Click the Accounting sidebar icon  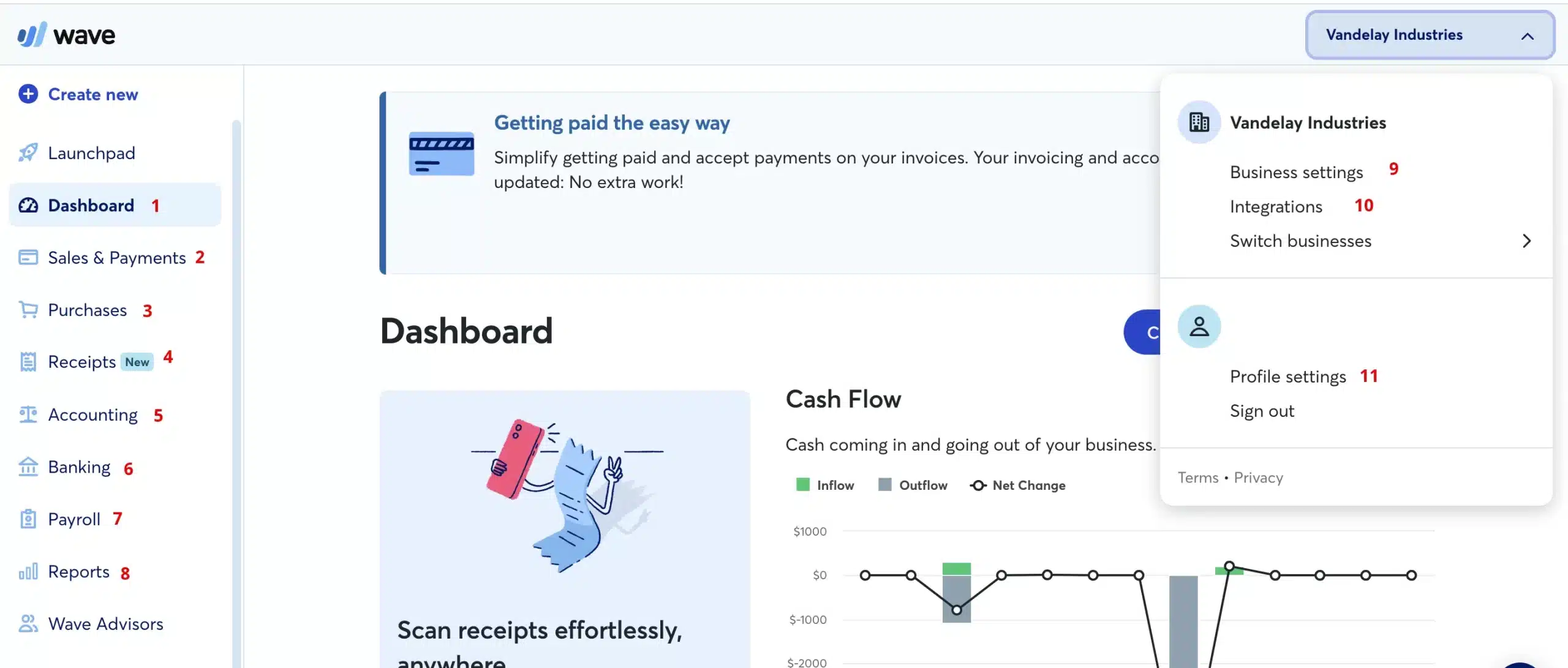coord(28,414)
